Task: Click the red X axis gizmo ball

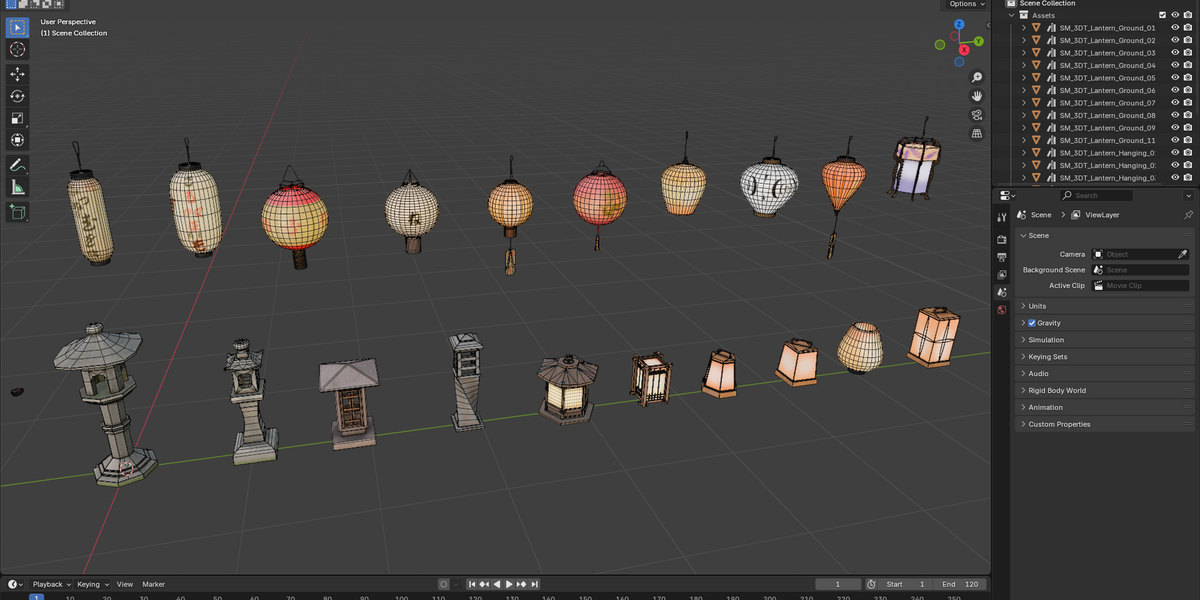Action: [964, 49]
